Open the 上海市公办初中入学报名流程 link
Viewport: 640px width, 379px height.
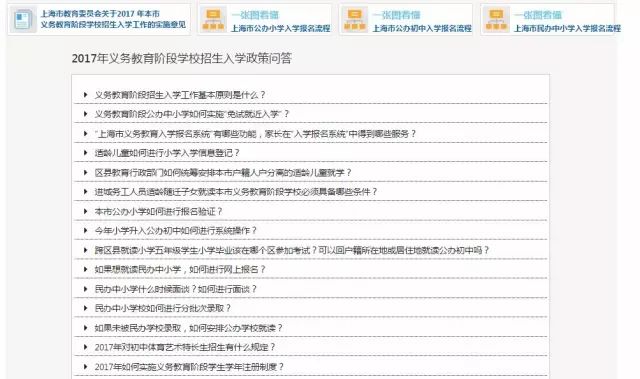click(422, 28)
